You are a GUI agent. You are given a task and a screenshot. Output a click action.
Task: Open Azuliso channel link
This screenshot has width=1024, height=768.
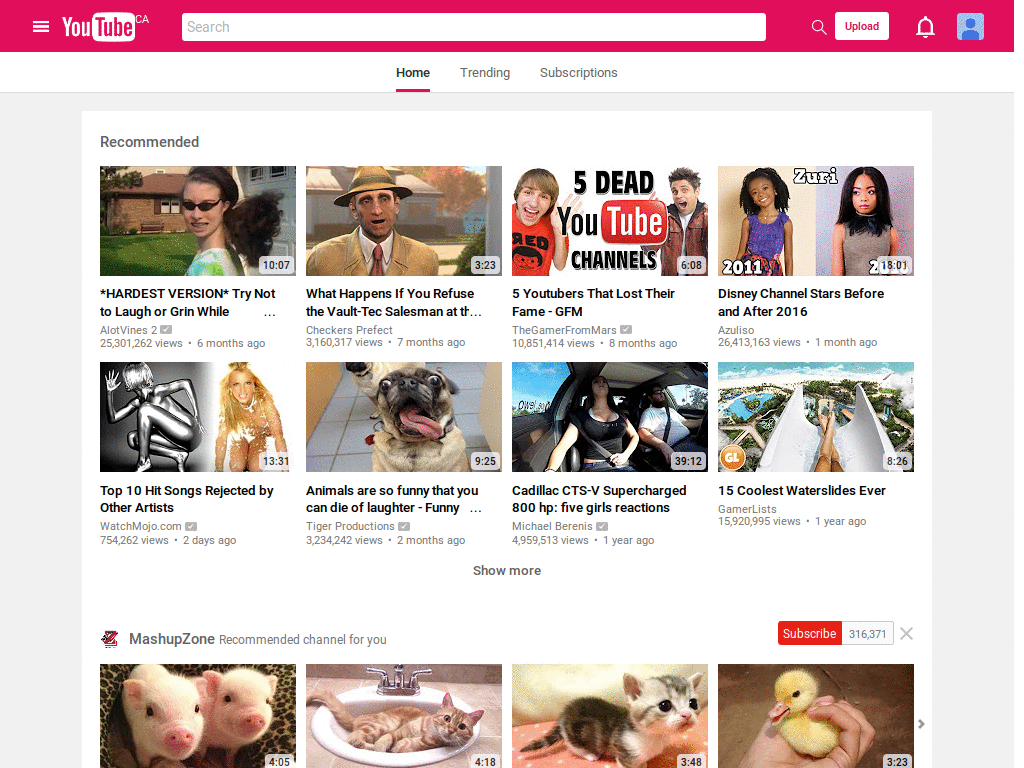736,330
